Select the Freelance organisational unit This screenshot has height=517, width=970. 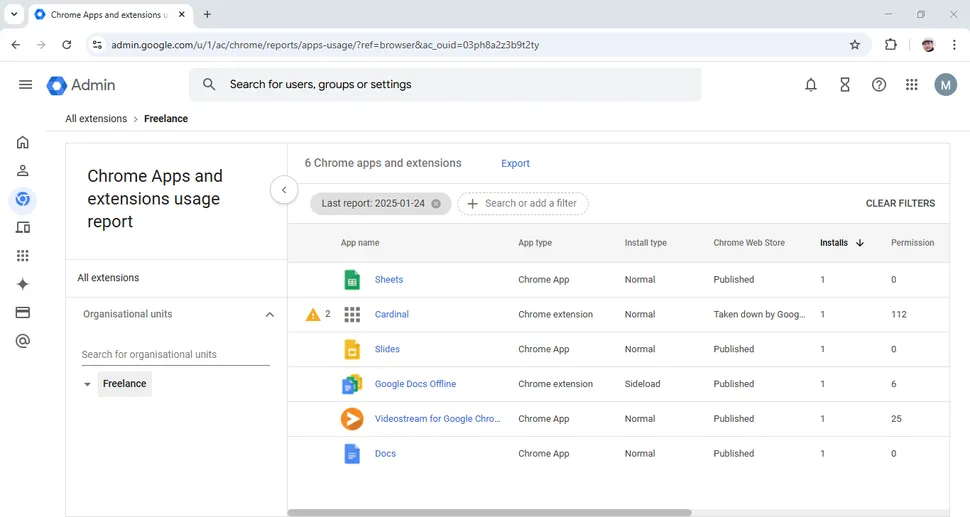point(124,383)
